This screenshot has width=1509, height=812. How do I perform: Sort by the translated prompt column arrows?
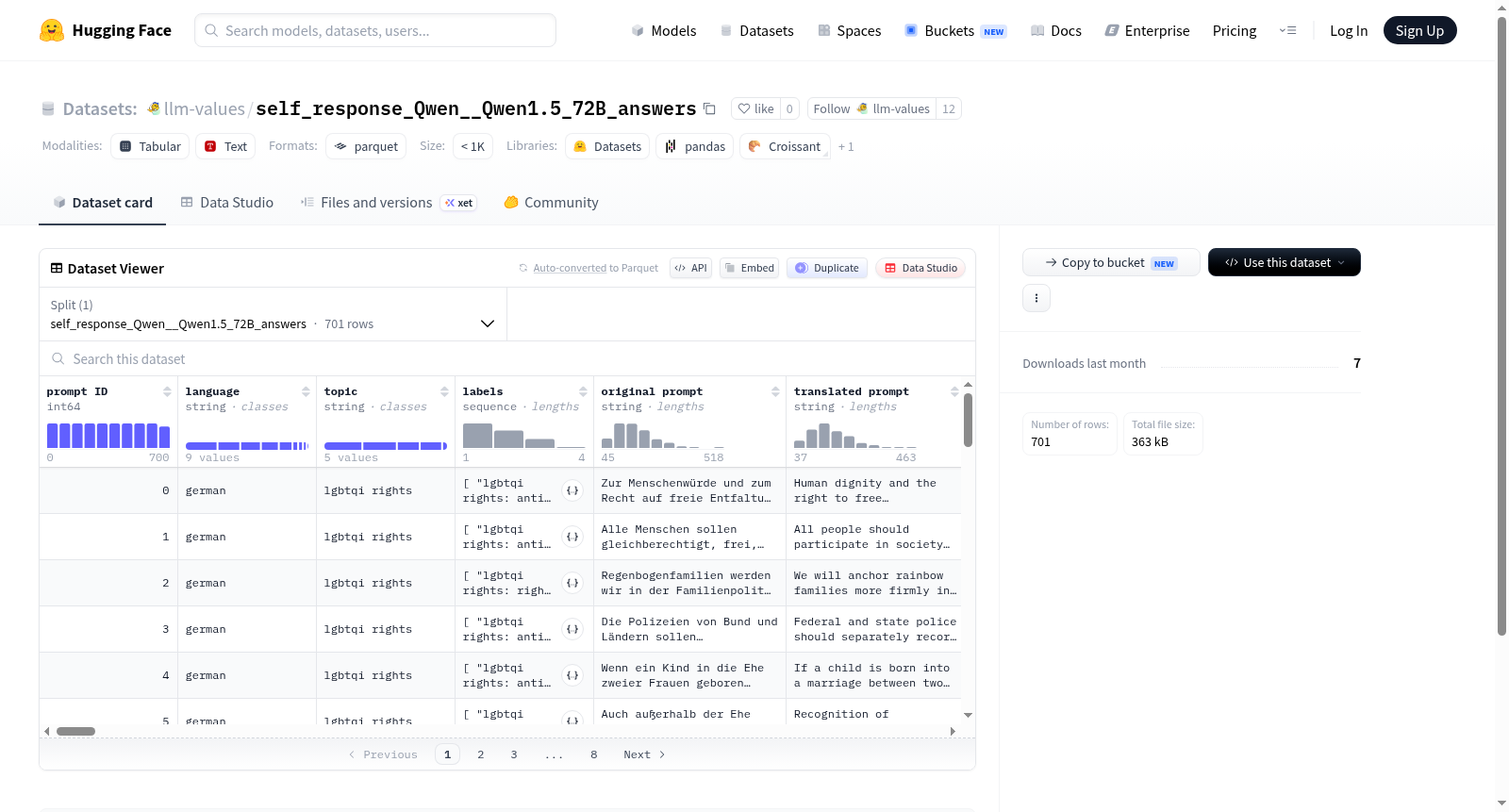pyautogui.click(x=954, y=391)
